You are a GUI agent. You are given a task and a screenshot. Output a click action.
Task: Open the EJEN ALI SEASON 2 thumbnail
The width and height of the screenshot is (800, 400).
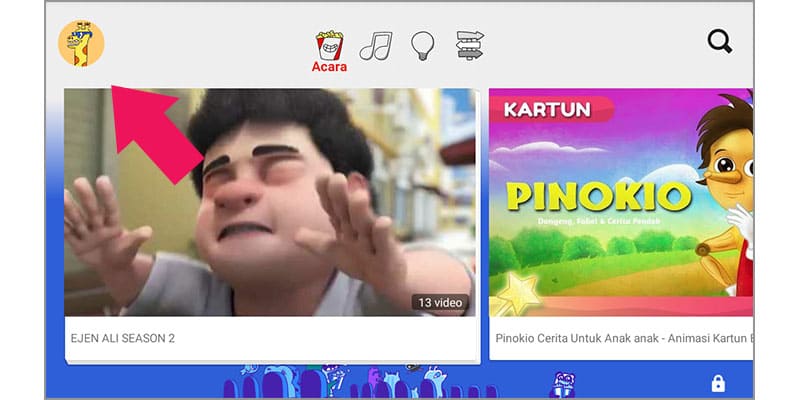pos(269,202)
